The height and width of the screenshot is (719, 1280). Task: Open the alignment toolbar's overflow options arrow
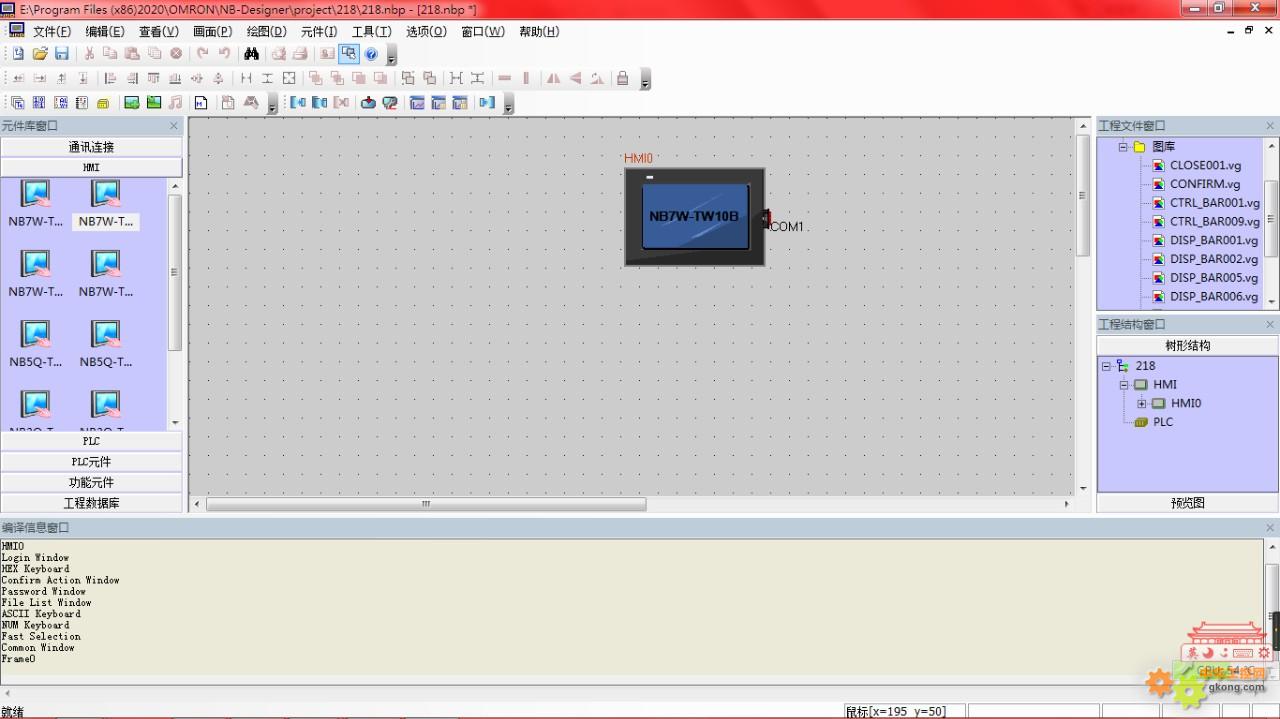[645, 80]
